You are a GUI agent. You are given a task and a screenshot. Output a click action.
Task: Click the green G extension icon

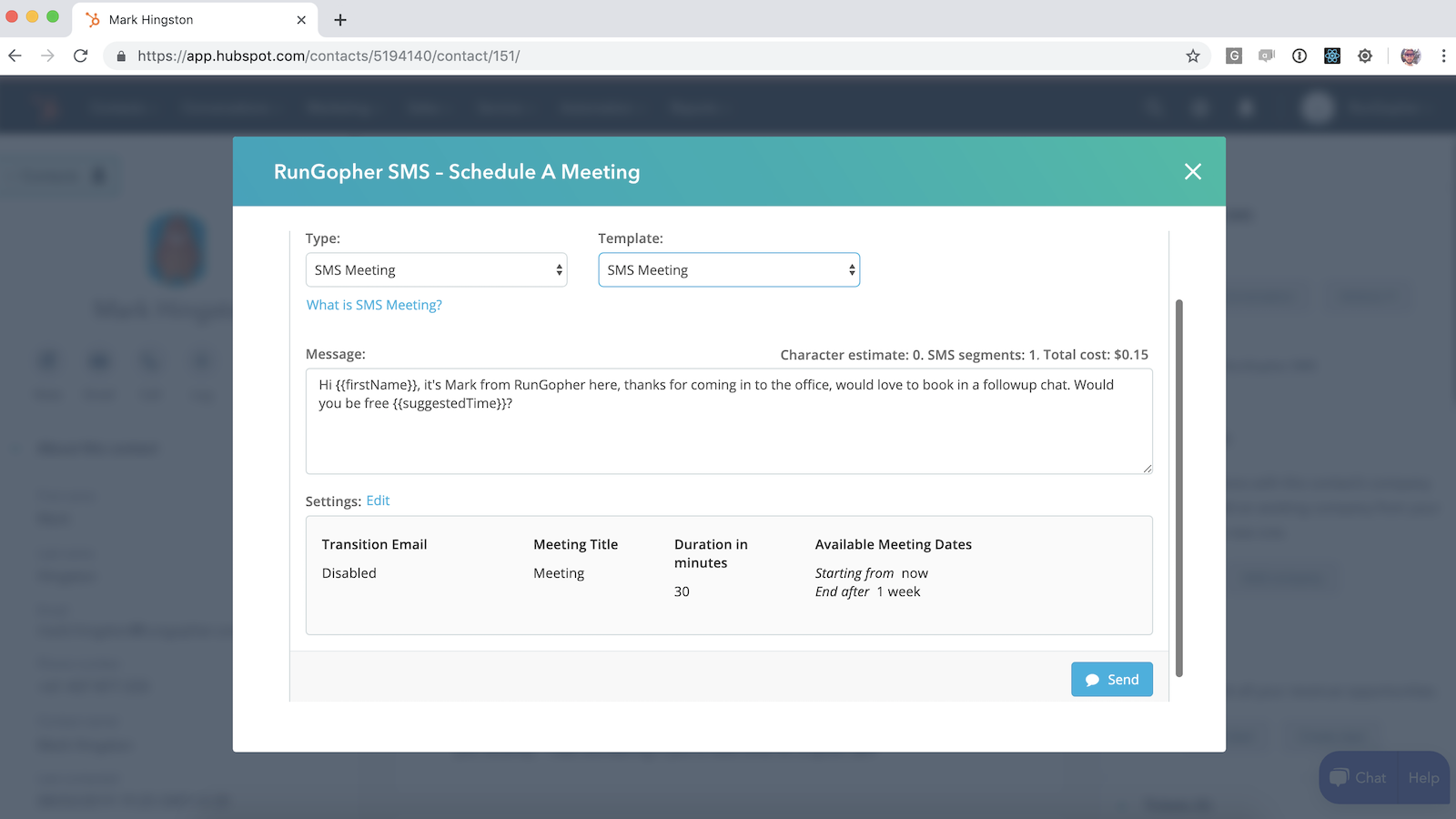click(x=1234, y=56)
